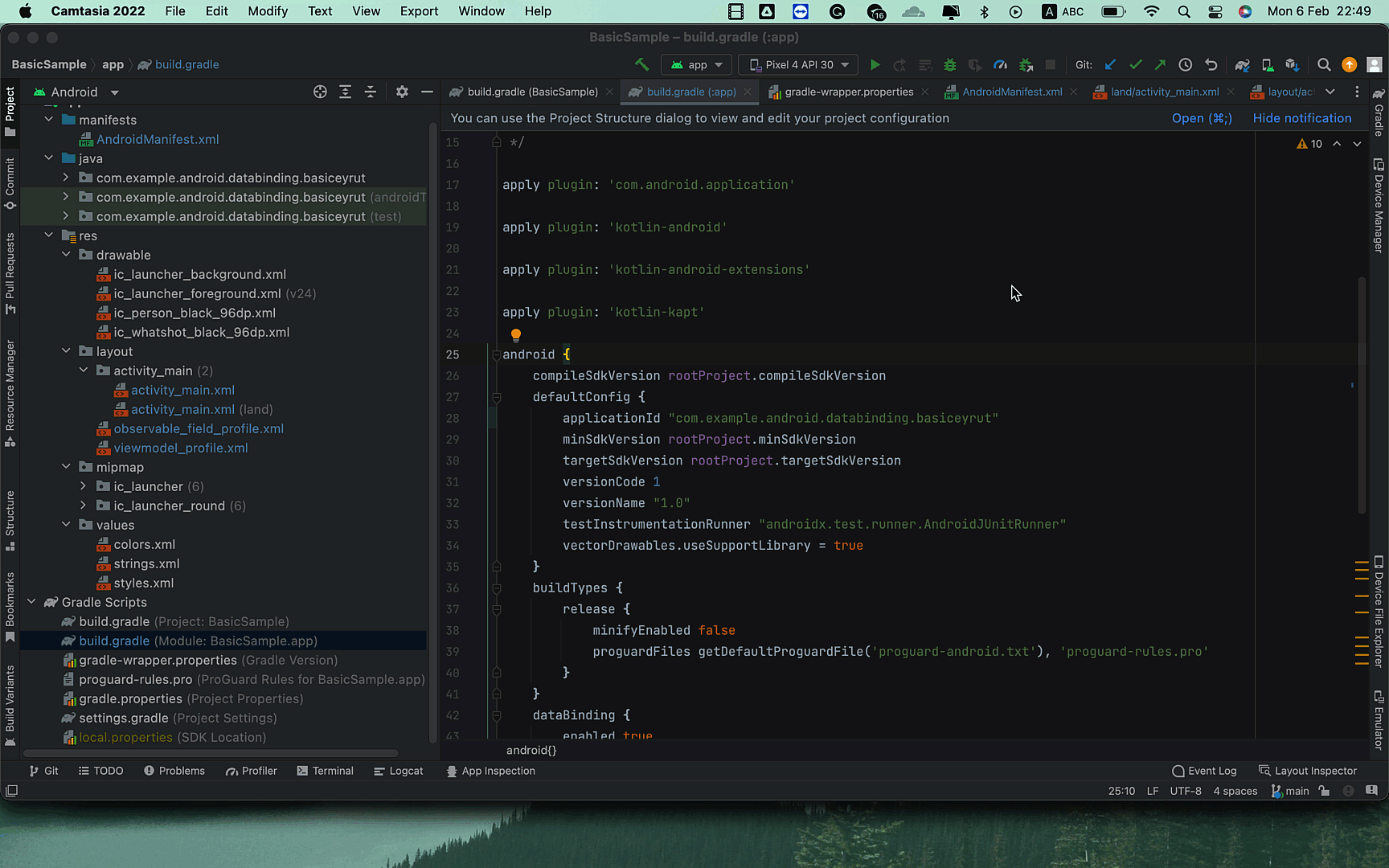
Task: Open Project view settings gear icon
Action: 401,92
